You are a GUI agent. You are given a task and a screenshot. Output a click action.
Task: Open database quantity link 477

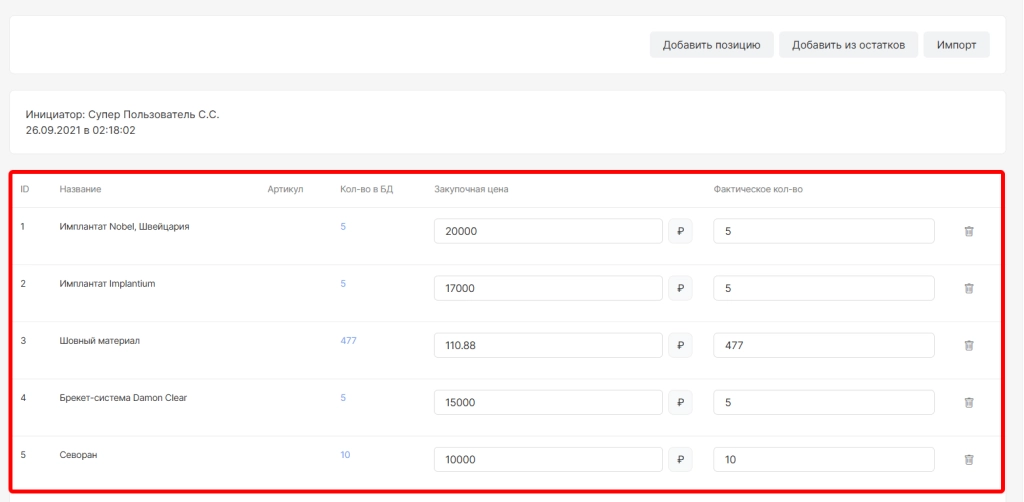(x=348, y=341)
